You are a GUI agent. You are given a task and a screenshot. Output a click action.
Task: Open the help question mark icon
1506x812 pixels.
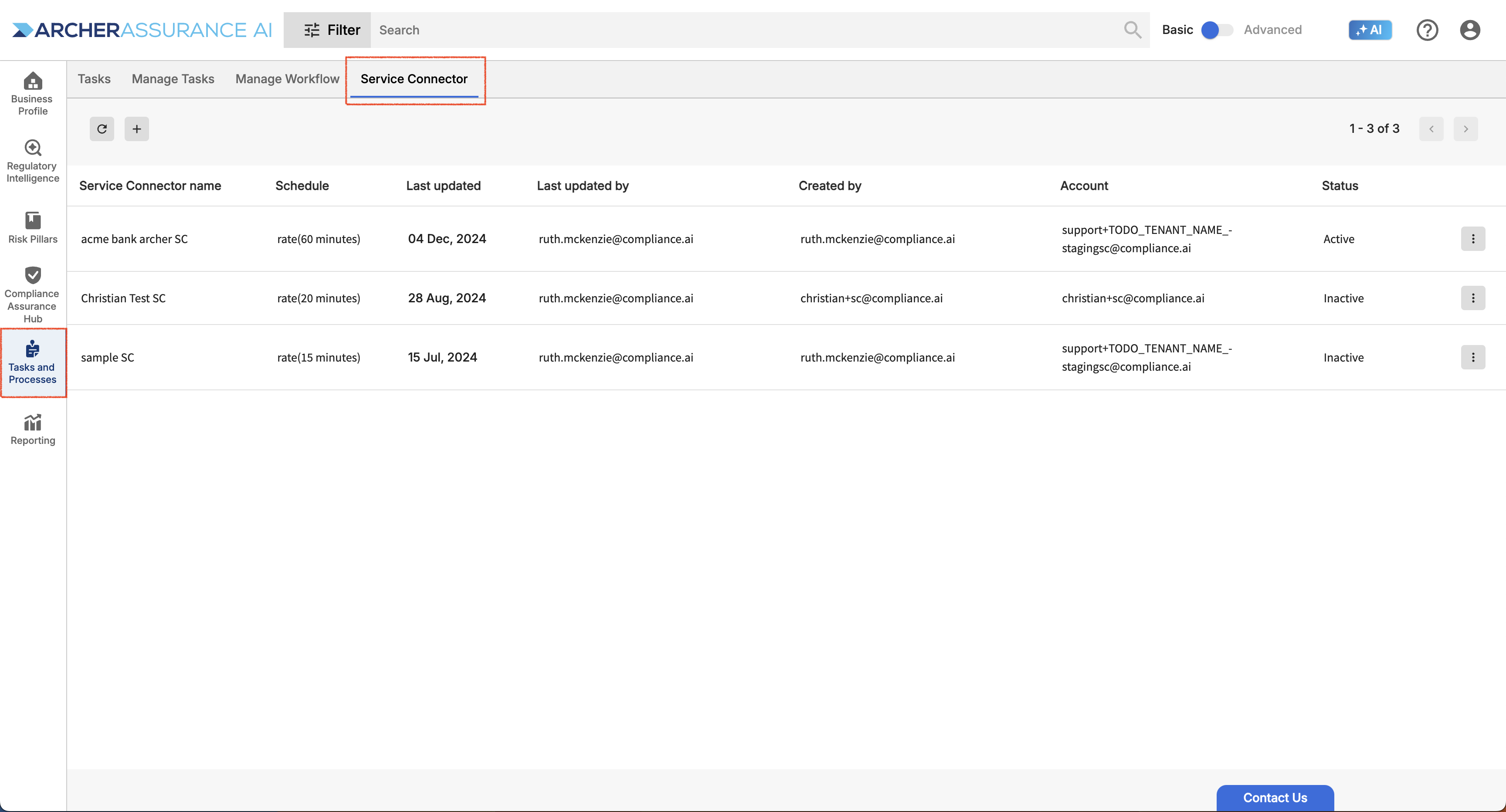1427,30
